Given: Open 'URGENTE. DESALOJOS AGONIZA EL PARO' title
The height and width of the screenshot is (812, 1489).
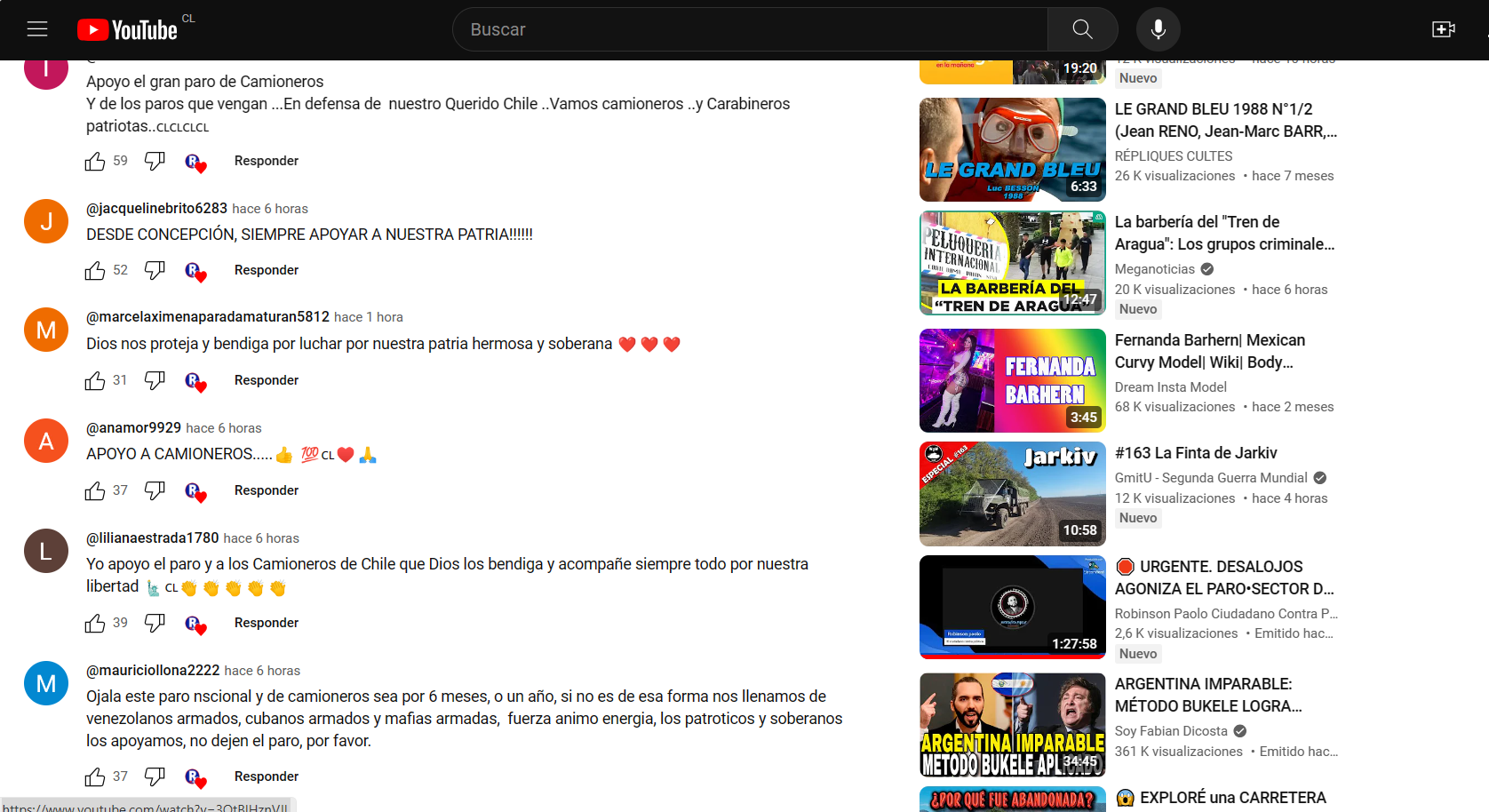Looking at the screenshot, I should (1226, 577).
